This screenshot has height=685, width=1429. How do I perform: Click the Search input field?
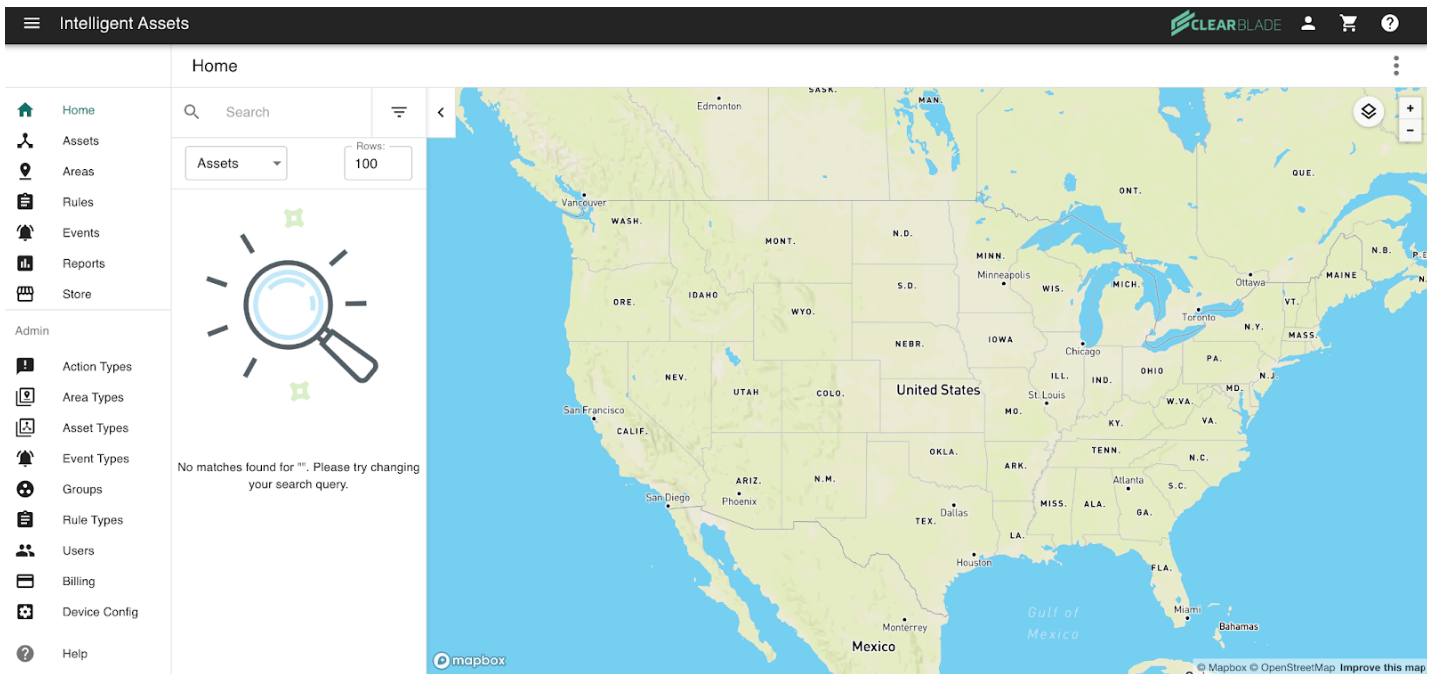pos(290,112)
